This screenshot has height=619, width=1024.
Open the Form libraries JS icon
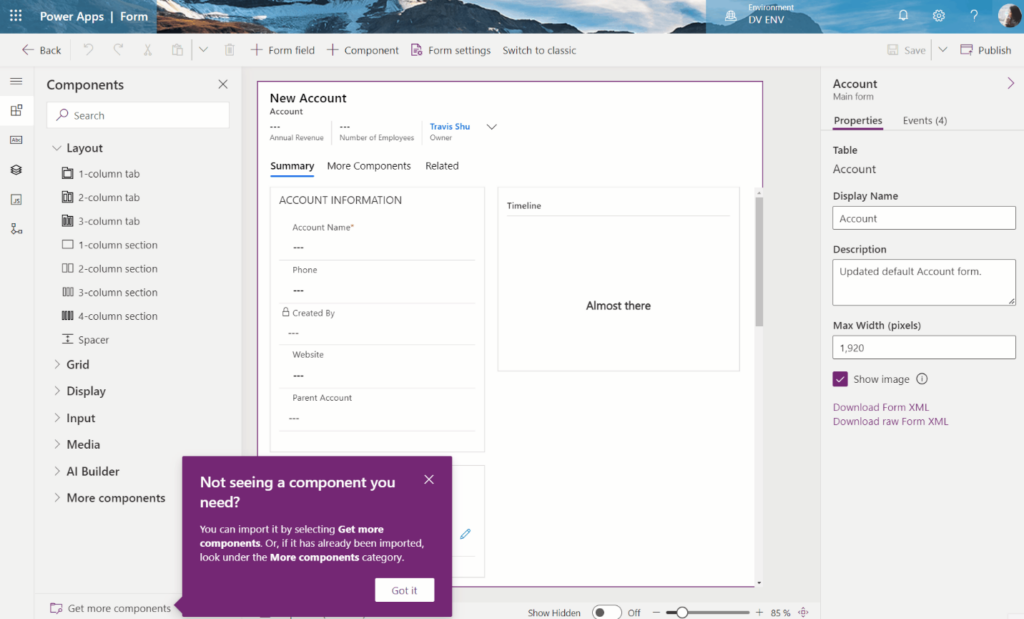pos(16,199)
